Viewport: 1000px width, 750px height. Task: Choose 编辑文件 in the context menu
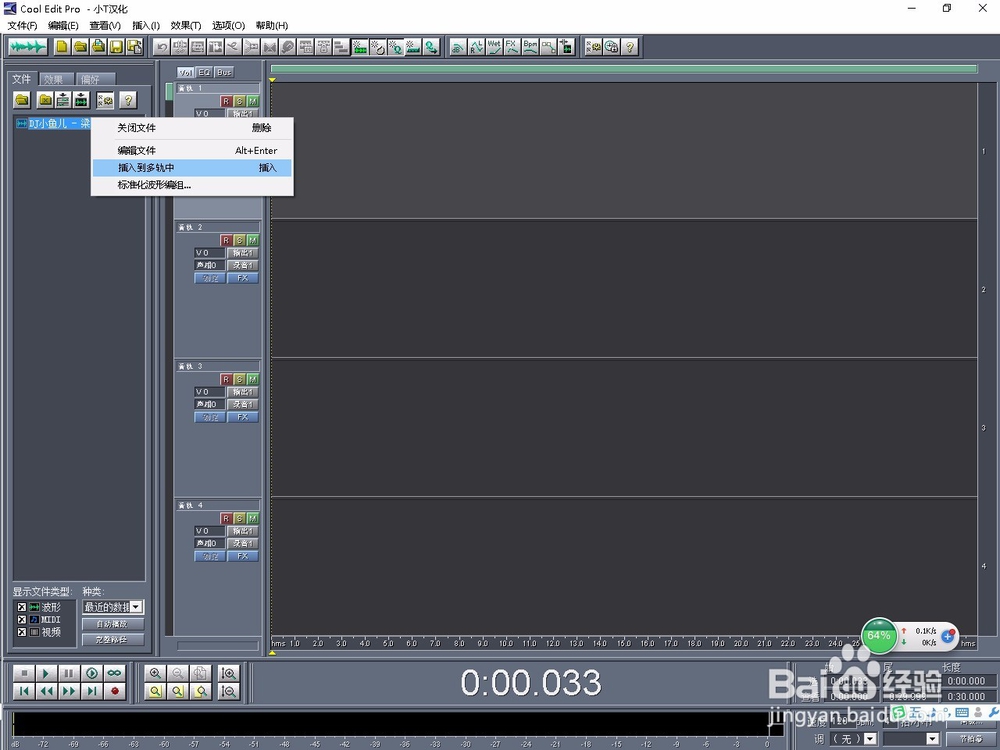193,151
